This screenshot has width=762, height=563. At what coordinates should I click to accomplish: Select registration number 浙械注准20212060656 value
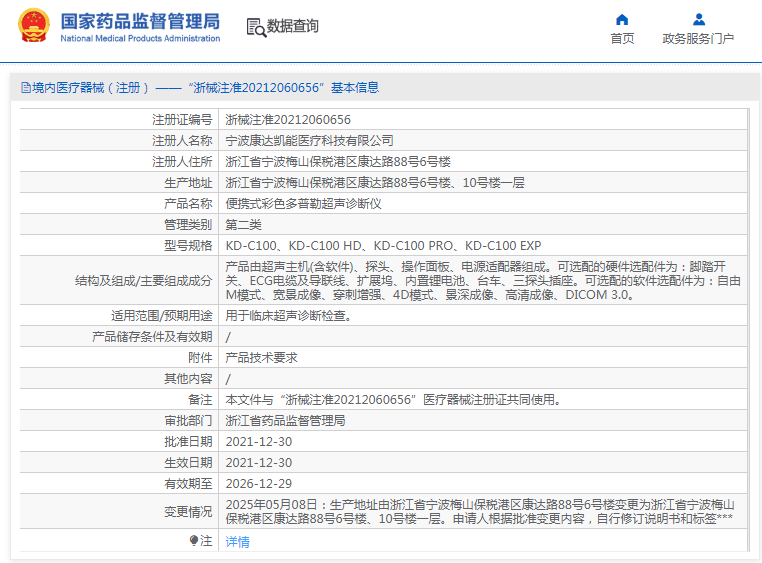click(x=288, y=119)
